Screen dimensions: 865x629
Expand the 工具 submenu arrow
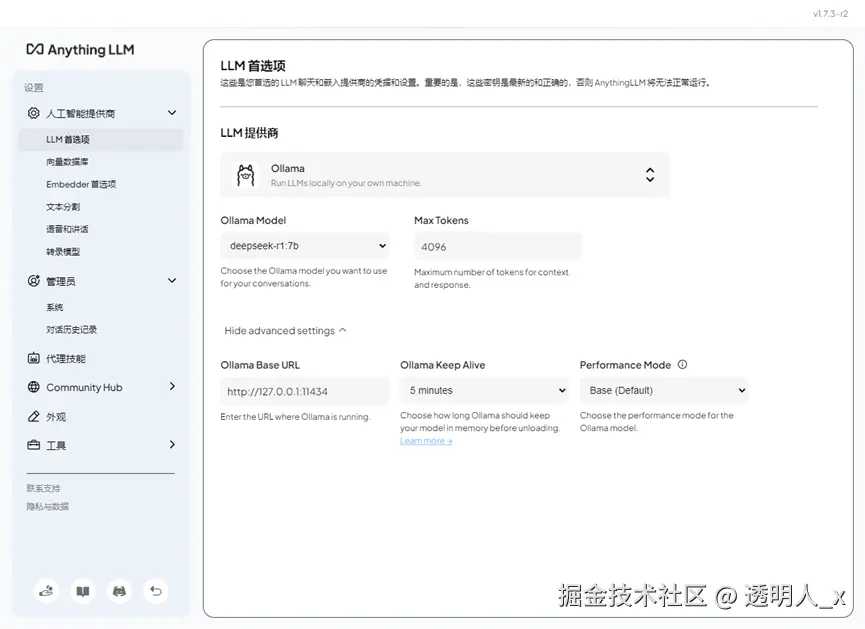click(172, 444)
